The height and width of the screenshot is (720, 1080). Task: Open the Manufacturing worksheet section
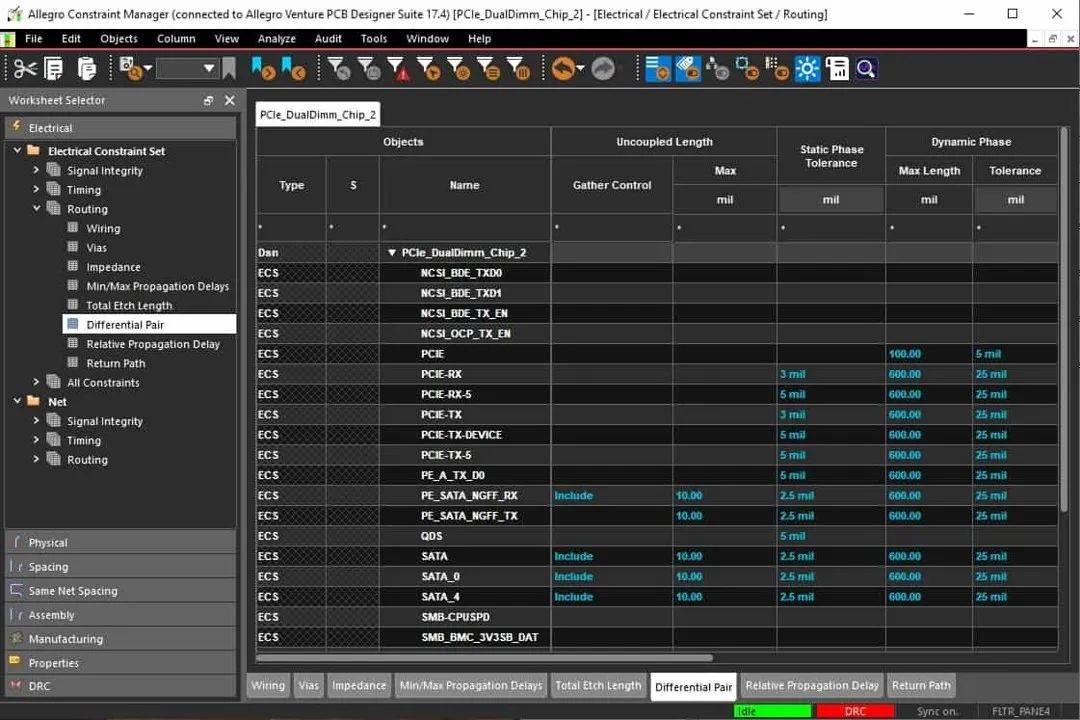[x=65, y=639]
